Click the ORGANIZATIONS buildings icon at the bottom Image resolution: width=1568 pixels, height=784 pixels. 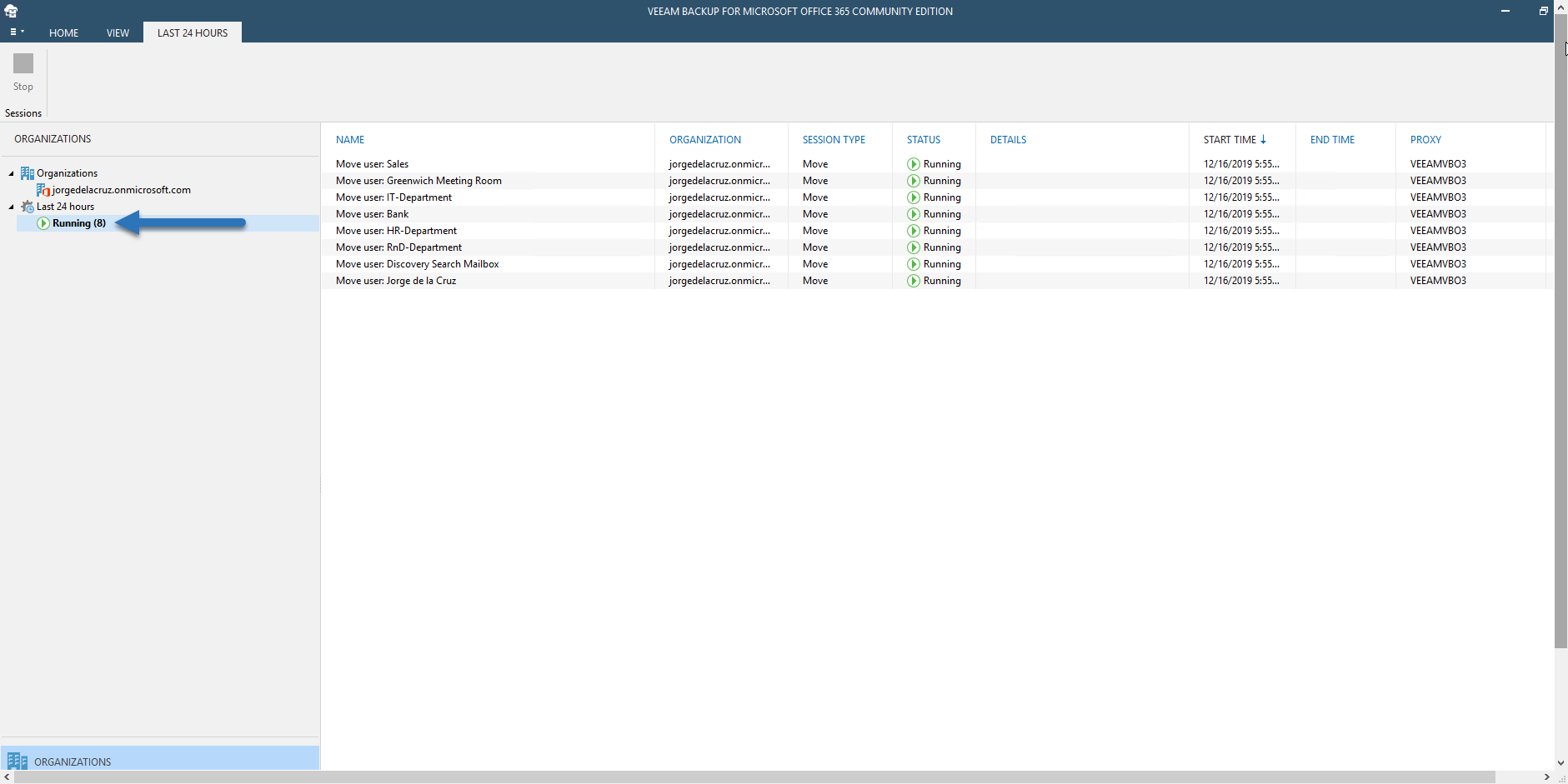18,761
